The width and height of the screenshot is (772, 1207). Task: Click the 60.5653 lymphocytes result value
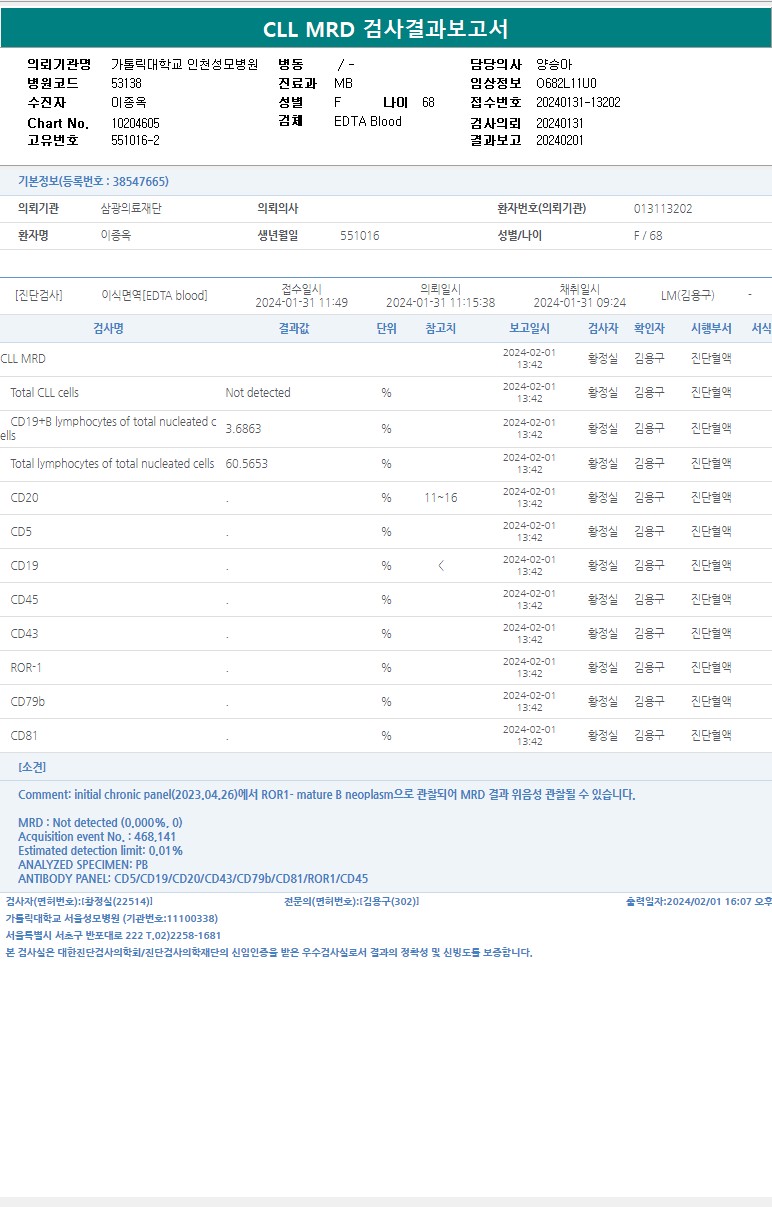tap(246, 464)
